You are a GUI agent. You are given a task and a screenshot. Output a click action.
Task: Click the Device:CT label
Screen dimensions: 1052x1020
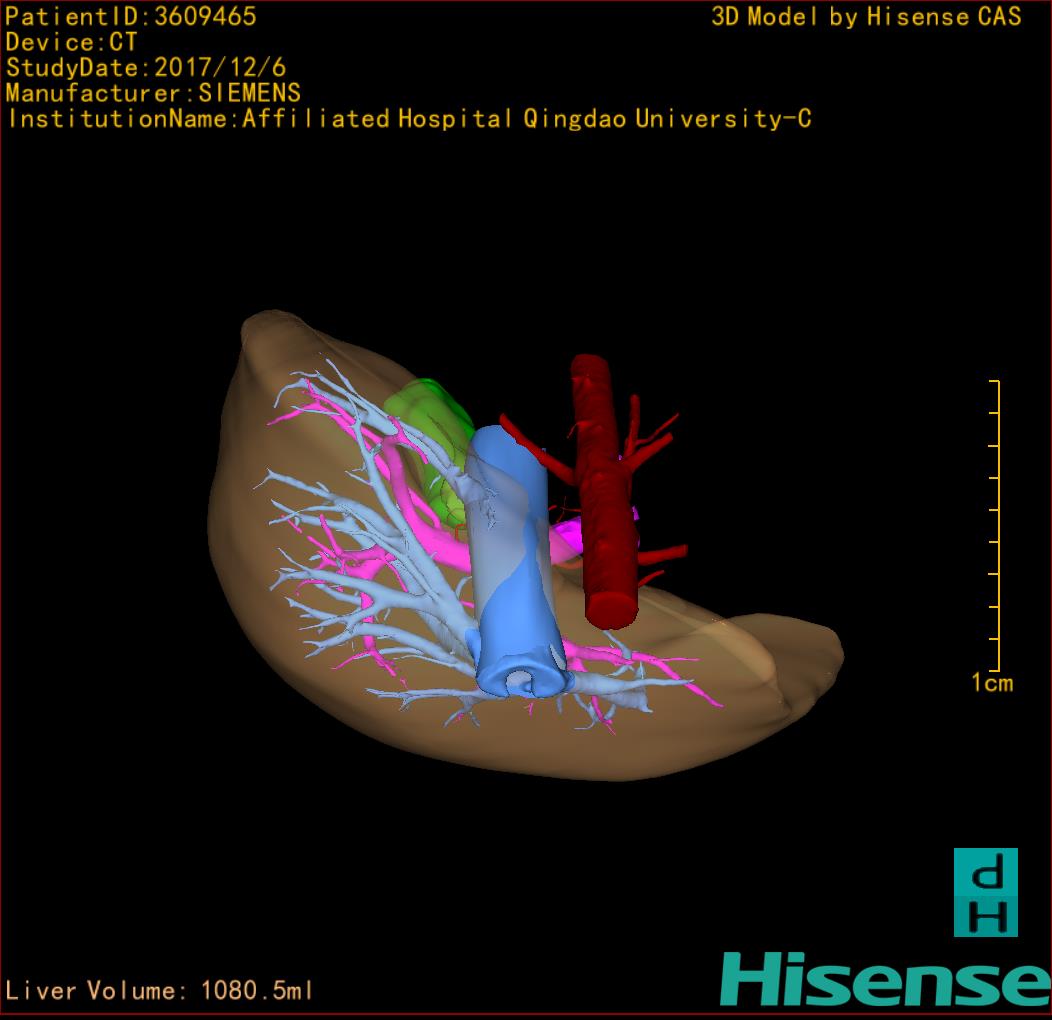pyautogui.click(x=71, y=42)
